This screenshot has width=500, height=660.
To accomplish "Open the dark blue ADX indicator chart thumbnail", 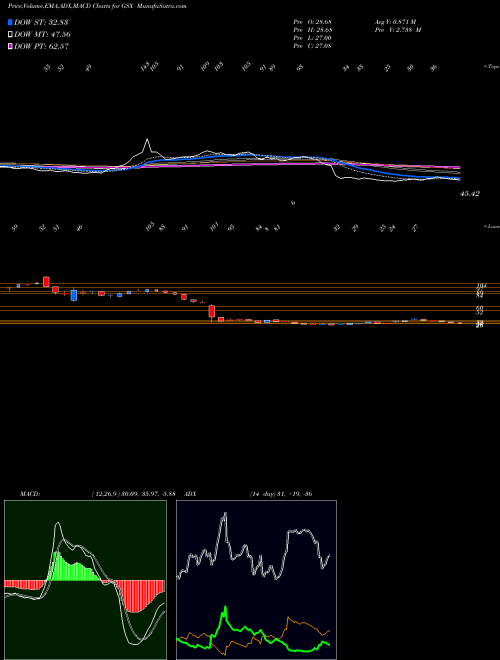I will pyautogui.click(x=256, y=580).
